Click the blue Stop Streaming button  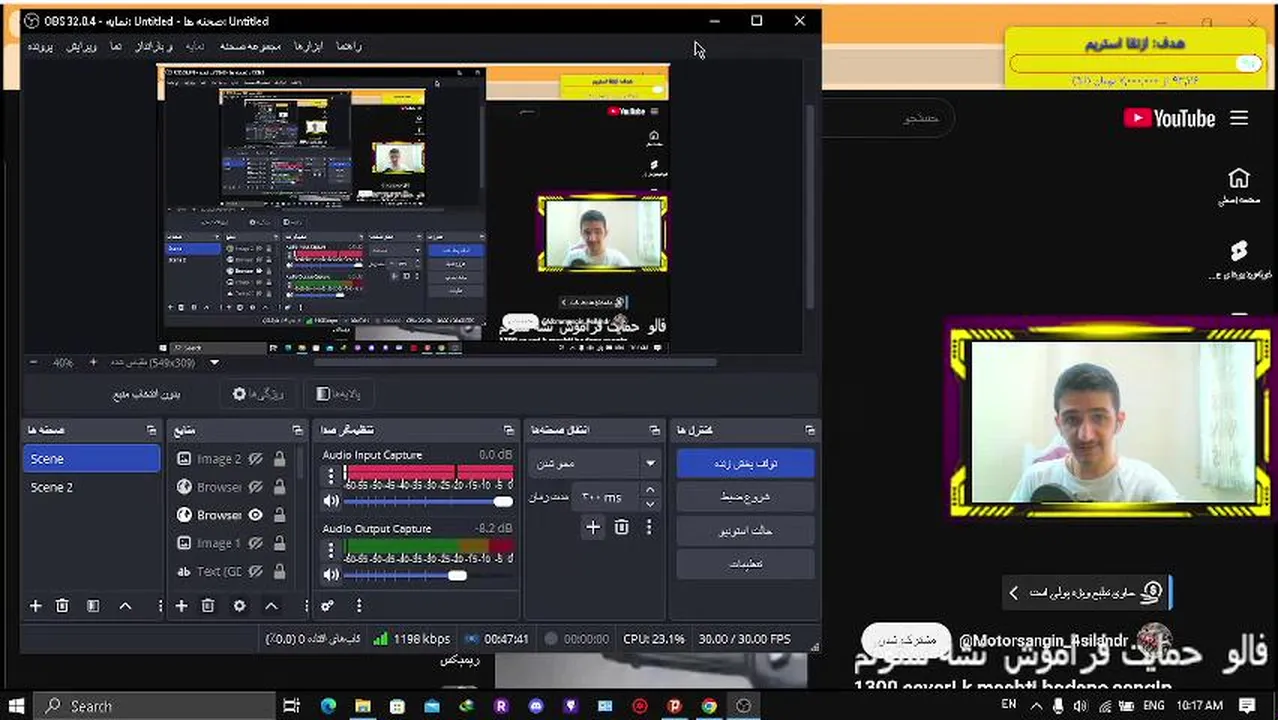[x=745, y=464]
